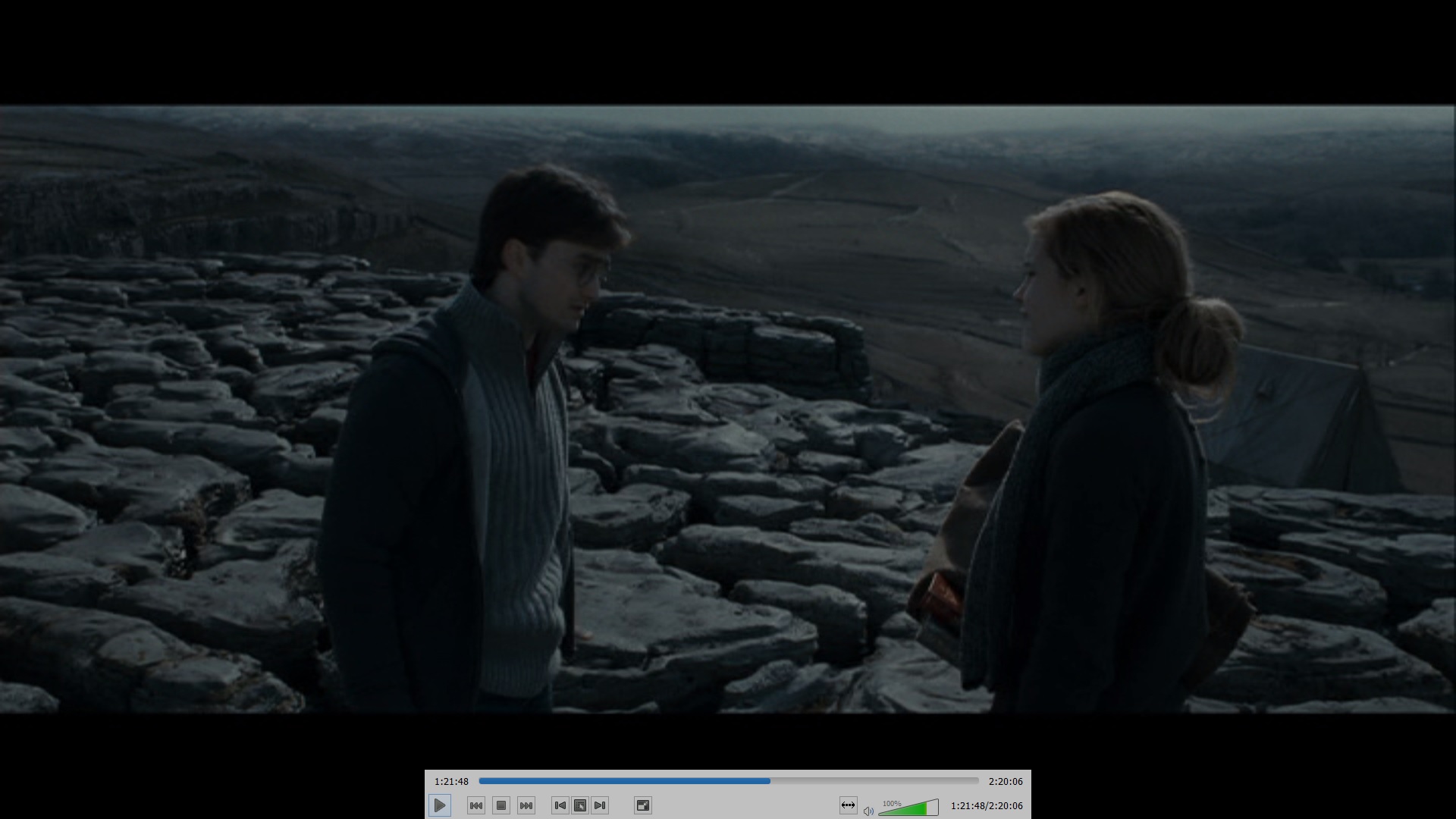Skip to the next media item
1456x819 pixels.
(526, 805)
